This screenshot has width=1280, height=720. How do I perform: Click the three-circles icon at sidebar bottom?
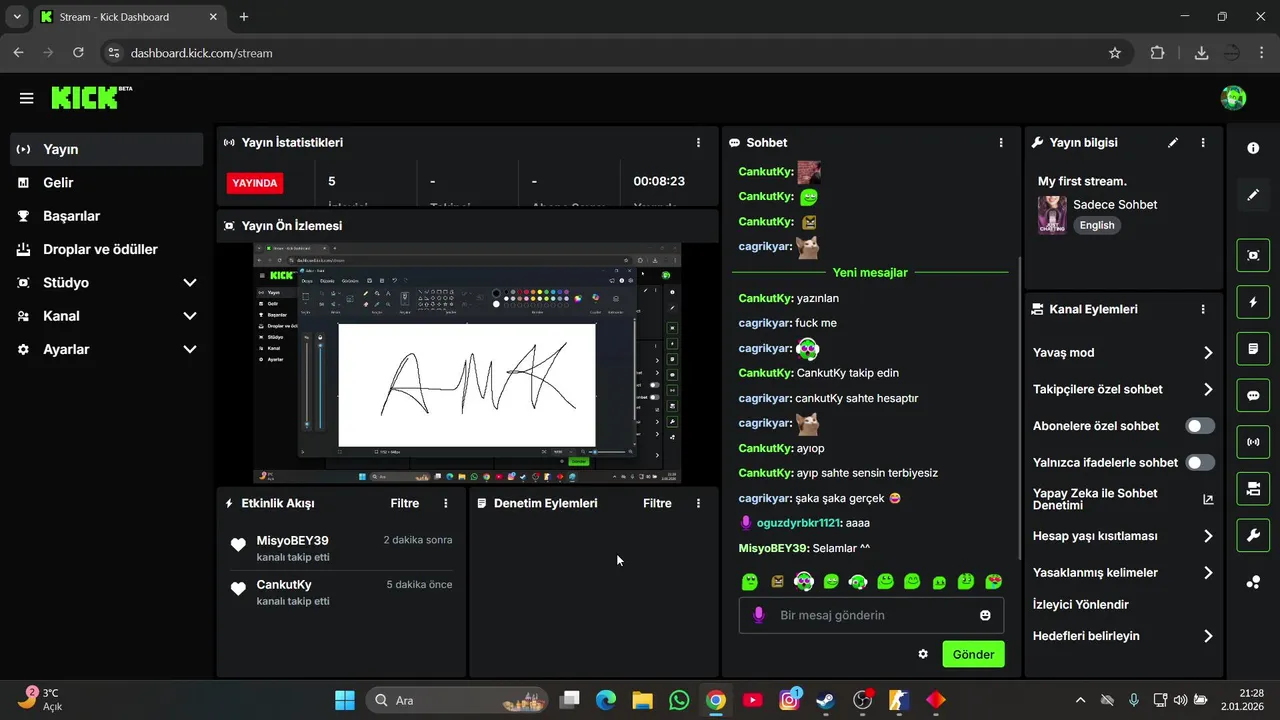[x=1253, y=582]
